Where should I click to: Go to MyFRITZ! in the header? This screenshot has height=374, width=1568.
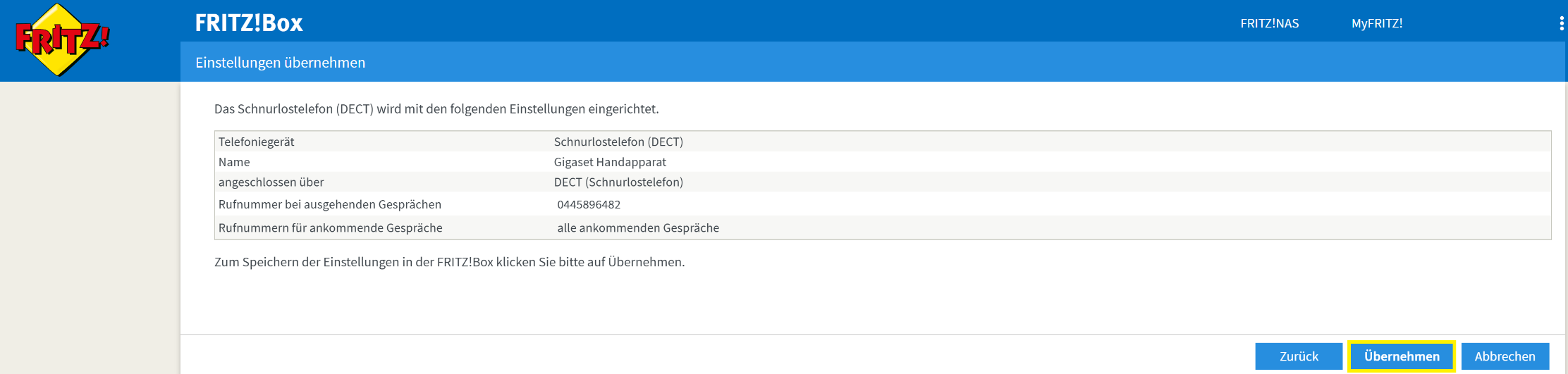pos(1376,23)
